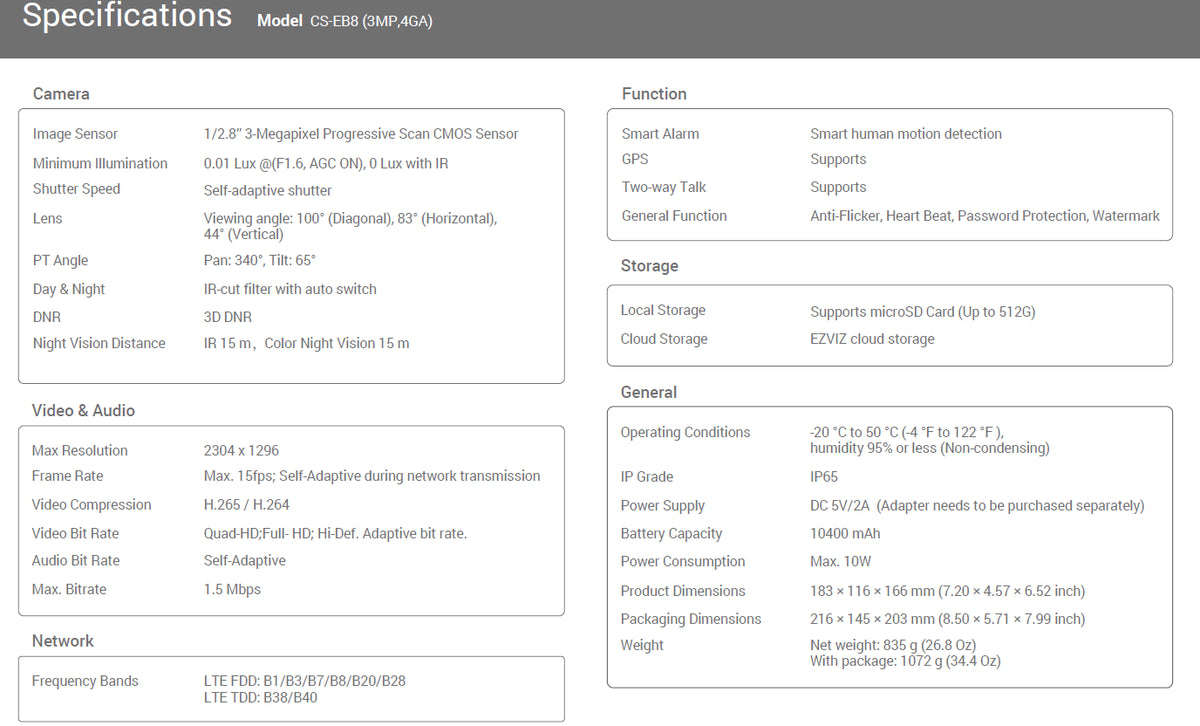The width and height of the screenshot is (1200, 726).
Task: Select the IP65 grade value
Action: pyautogui.click(x=824, y=477)
